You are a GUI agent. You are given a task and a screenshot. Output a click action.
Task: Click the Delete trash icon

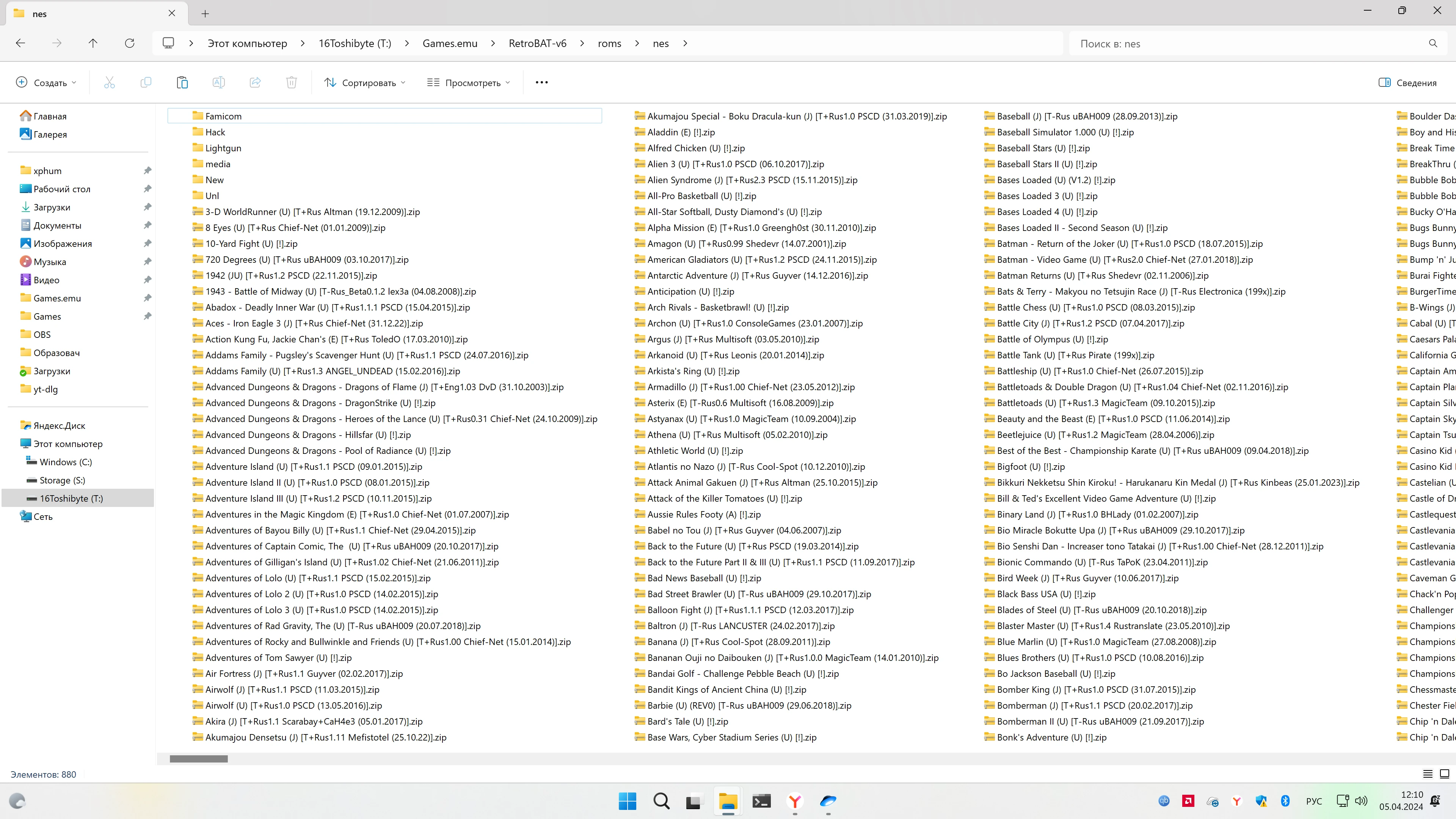pos(292,83)
